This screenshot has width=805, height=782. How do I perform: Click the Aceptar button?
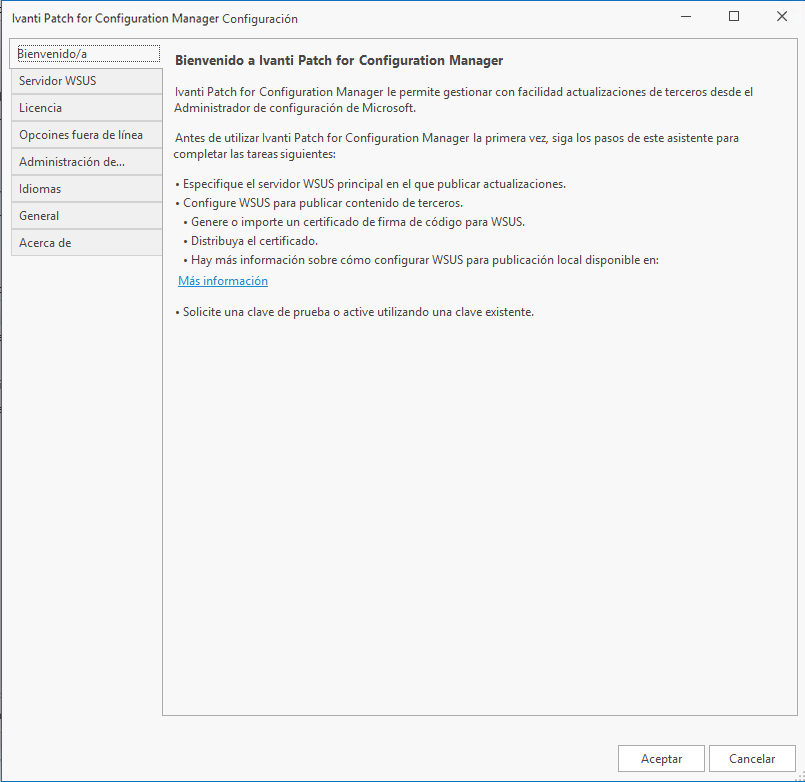661,758
